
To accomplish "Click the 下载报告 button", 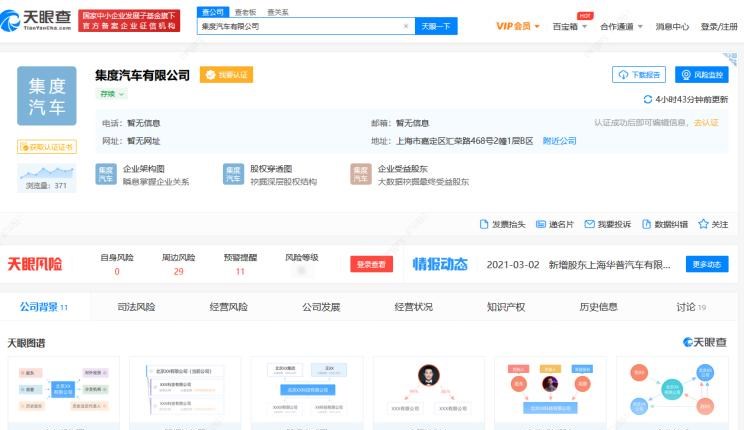I will pyautogui.click(x=639, y=75).
